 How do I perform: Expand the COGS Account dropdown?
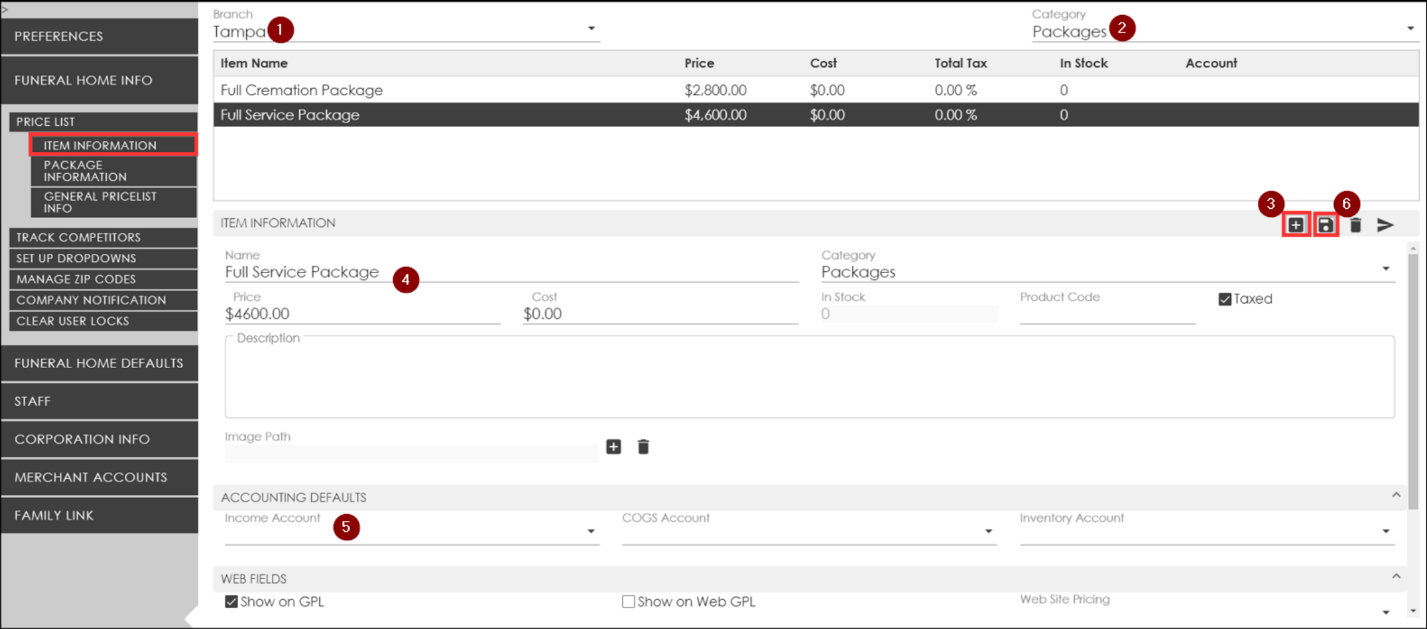tap(988, 532)
